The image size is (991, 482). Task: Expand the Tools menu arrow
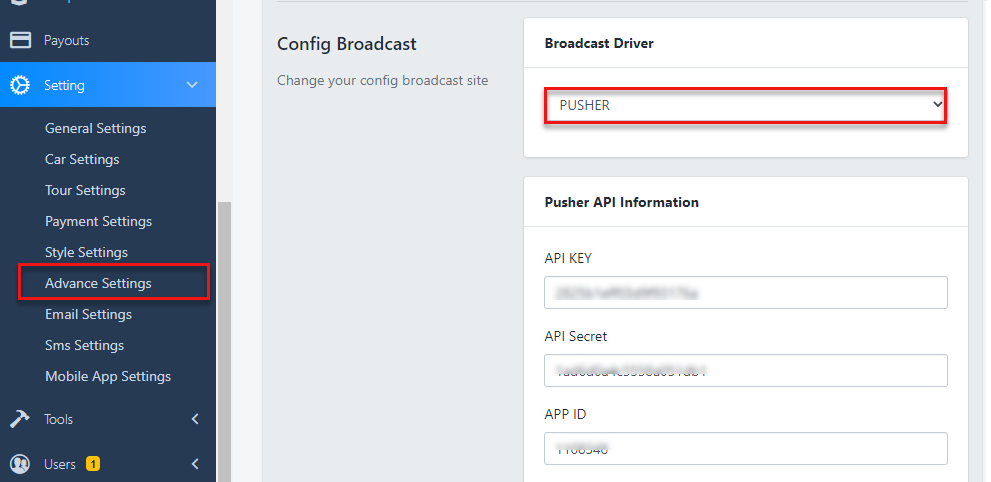tap(195, 419)
